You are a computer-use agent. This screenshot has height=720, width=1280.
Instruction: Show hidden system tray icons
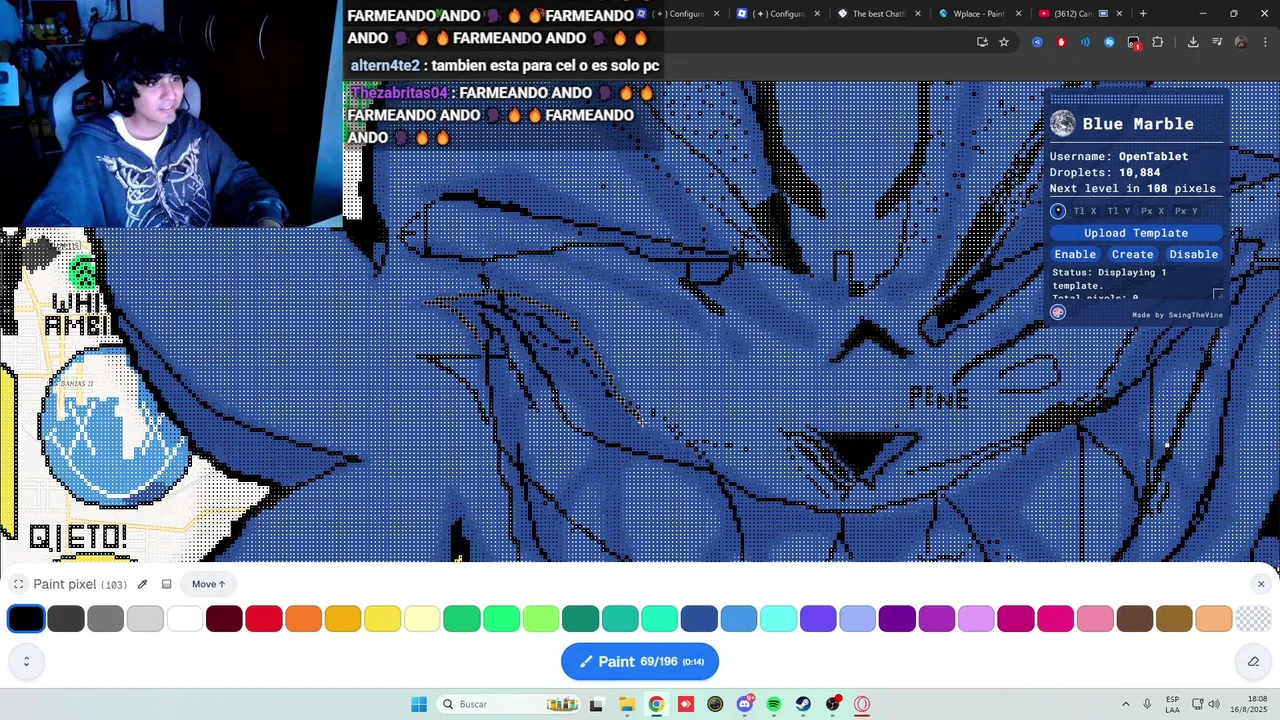coord(1125,704)
